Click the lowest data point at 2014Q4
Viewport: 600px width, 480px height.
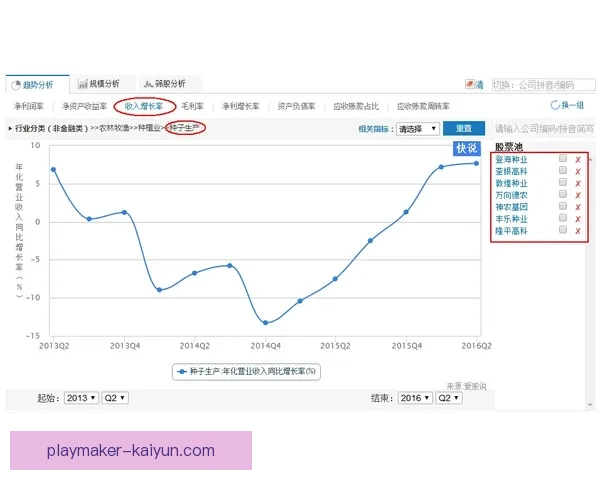pos(266,323)
